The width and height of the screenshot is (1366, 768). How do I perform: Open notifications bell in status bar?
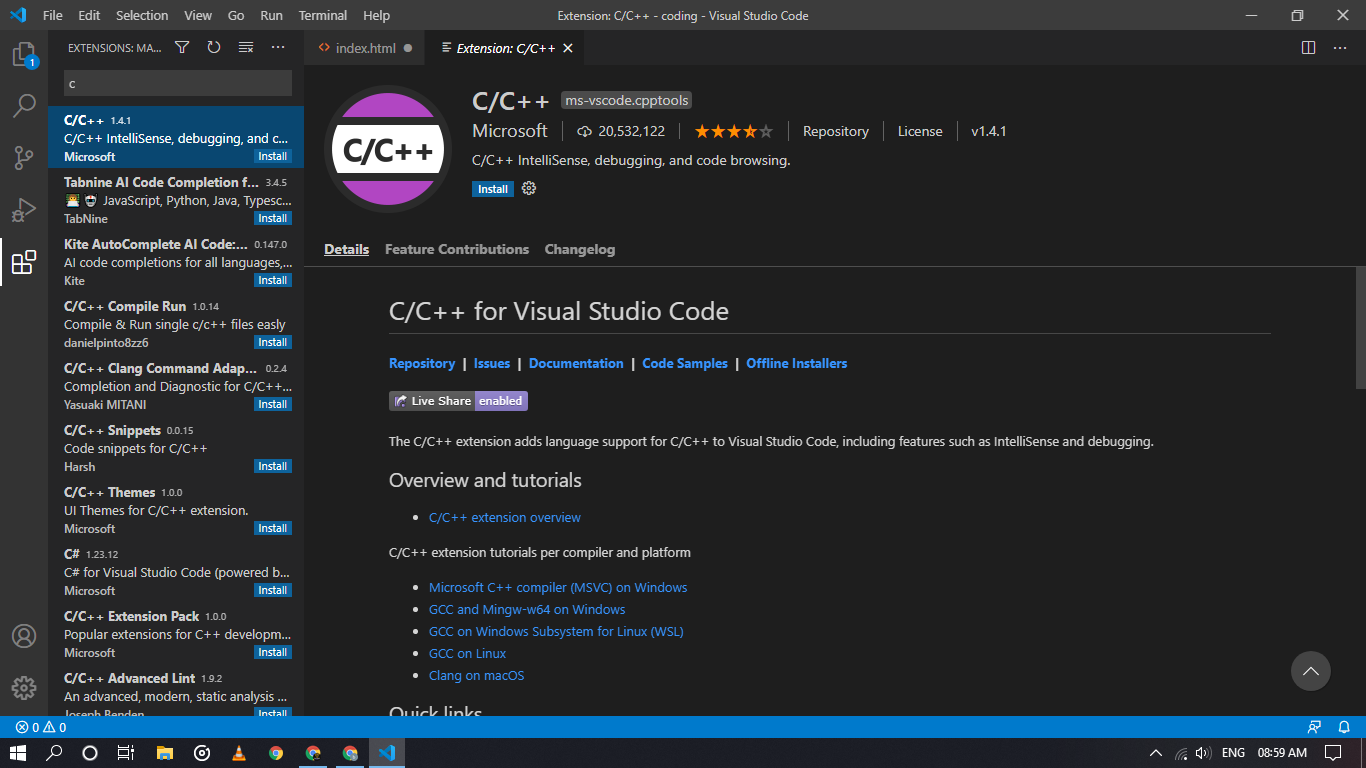tap(1344, 727)
